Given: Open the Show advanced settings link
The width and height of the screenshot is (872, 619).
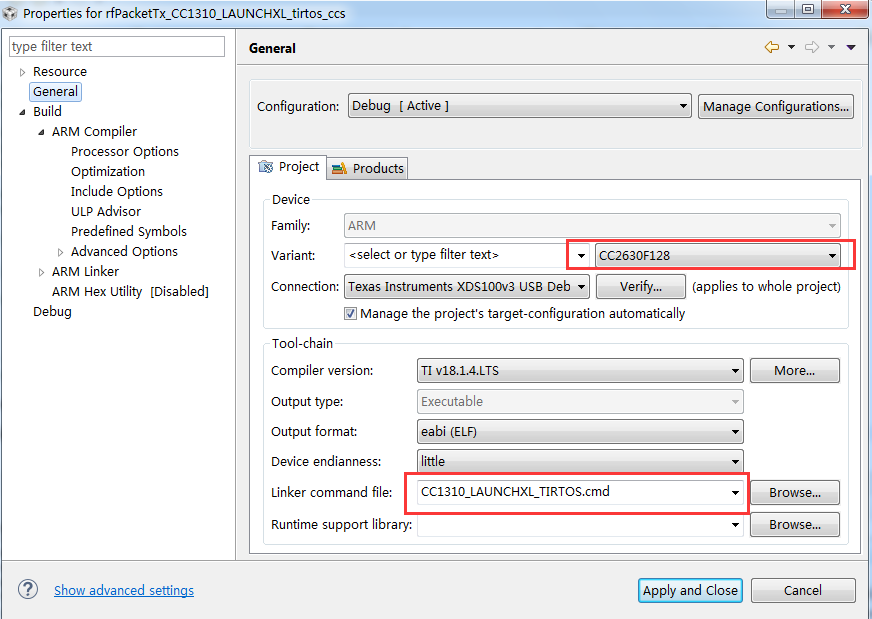Looking at the screenshot, I should pos(124,591).
